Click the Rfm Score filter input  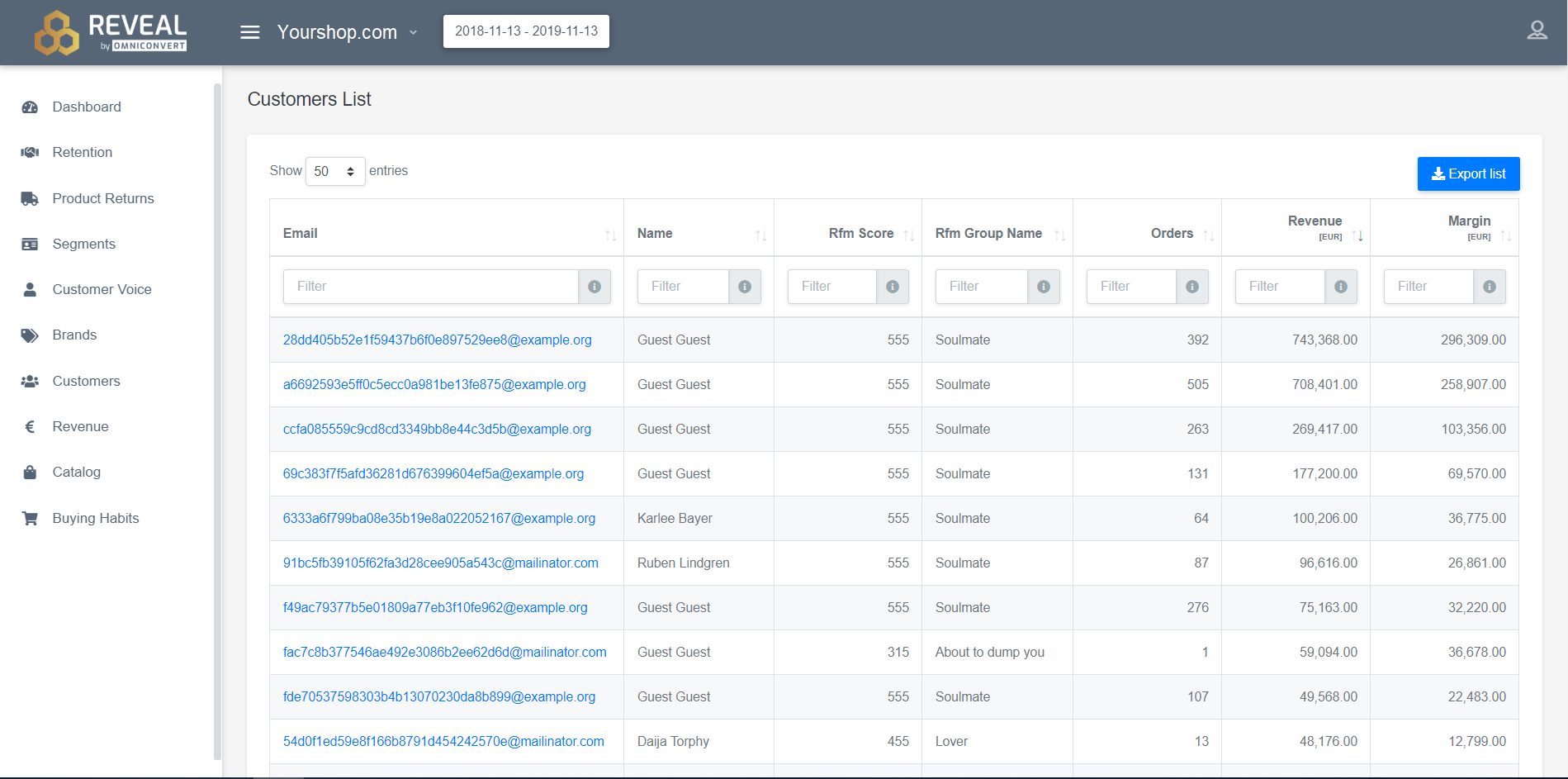click(x=832, y=287)
